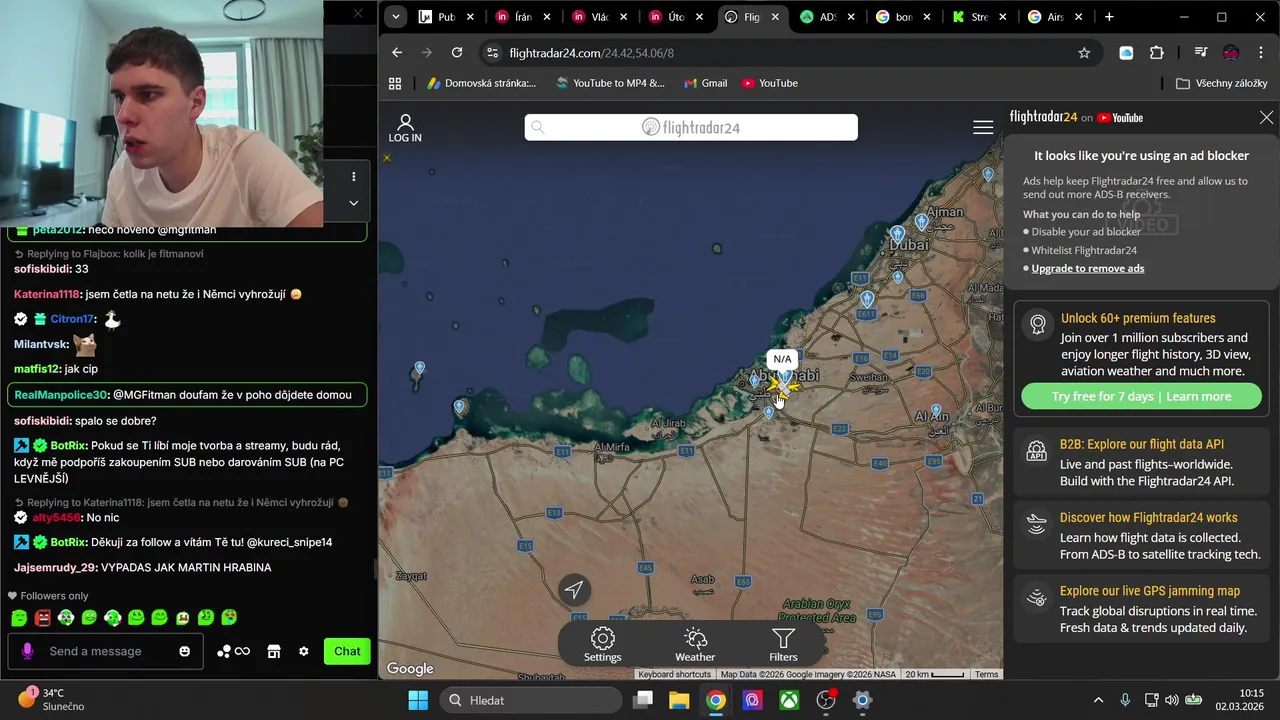Open the Upgrade to remove ads link

click(1088, 268)
